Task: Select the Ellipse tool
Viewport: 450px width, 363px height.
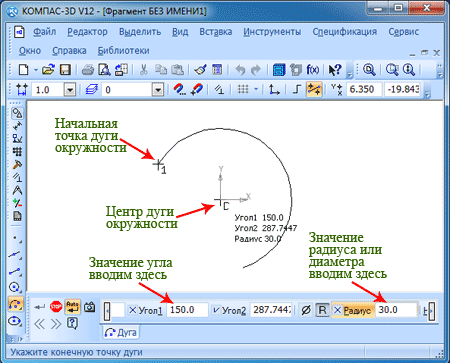Action: [15, 321]
